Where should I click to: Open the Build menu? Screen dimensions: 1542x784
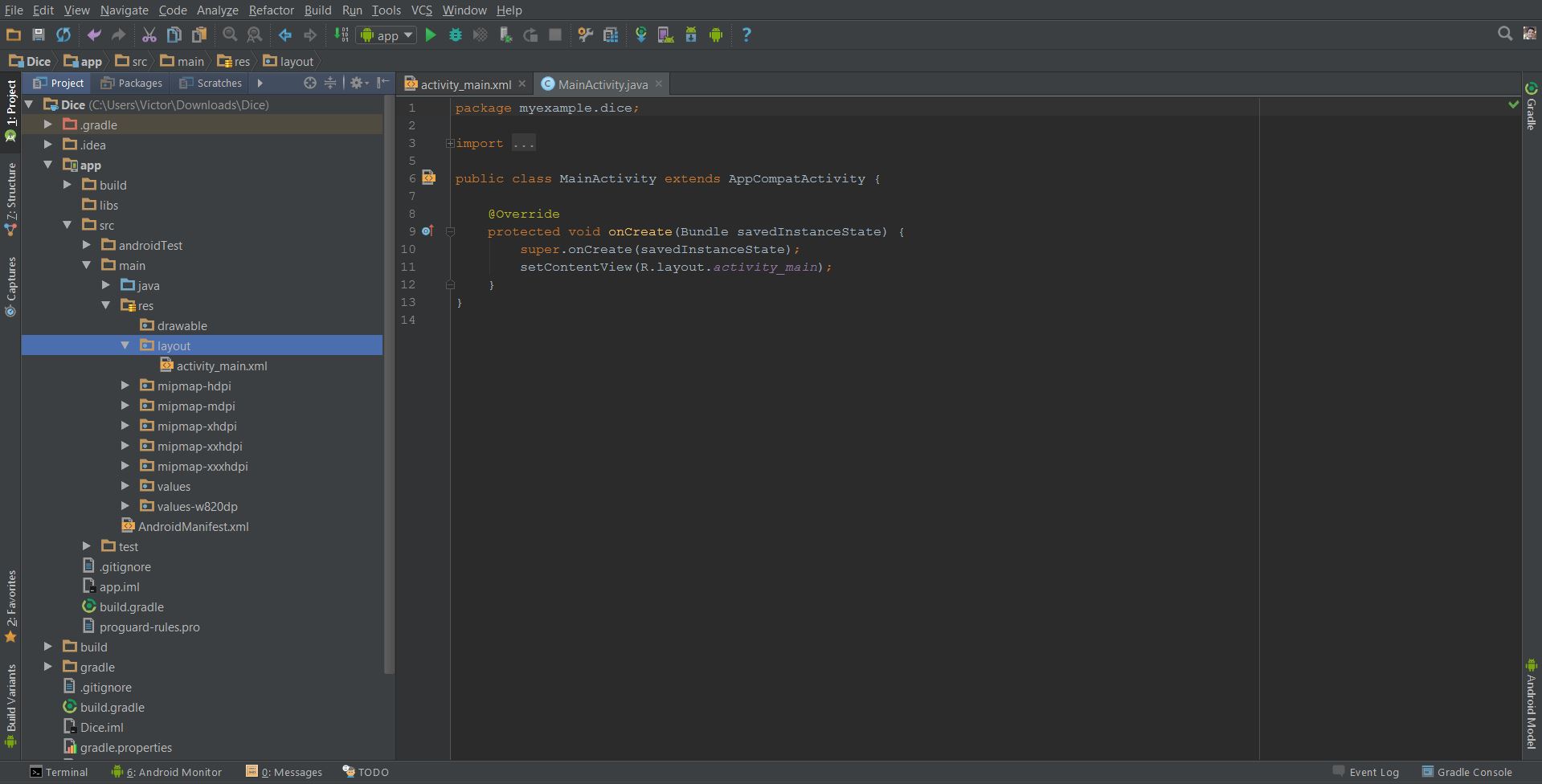pos(317,10)
